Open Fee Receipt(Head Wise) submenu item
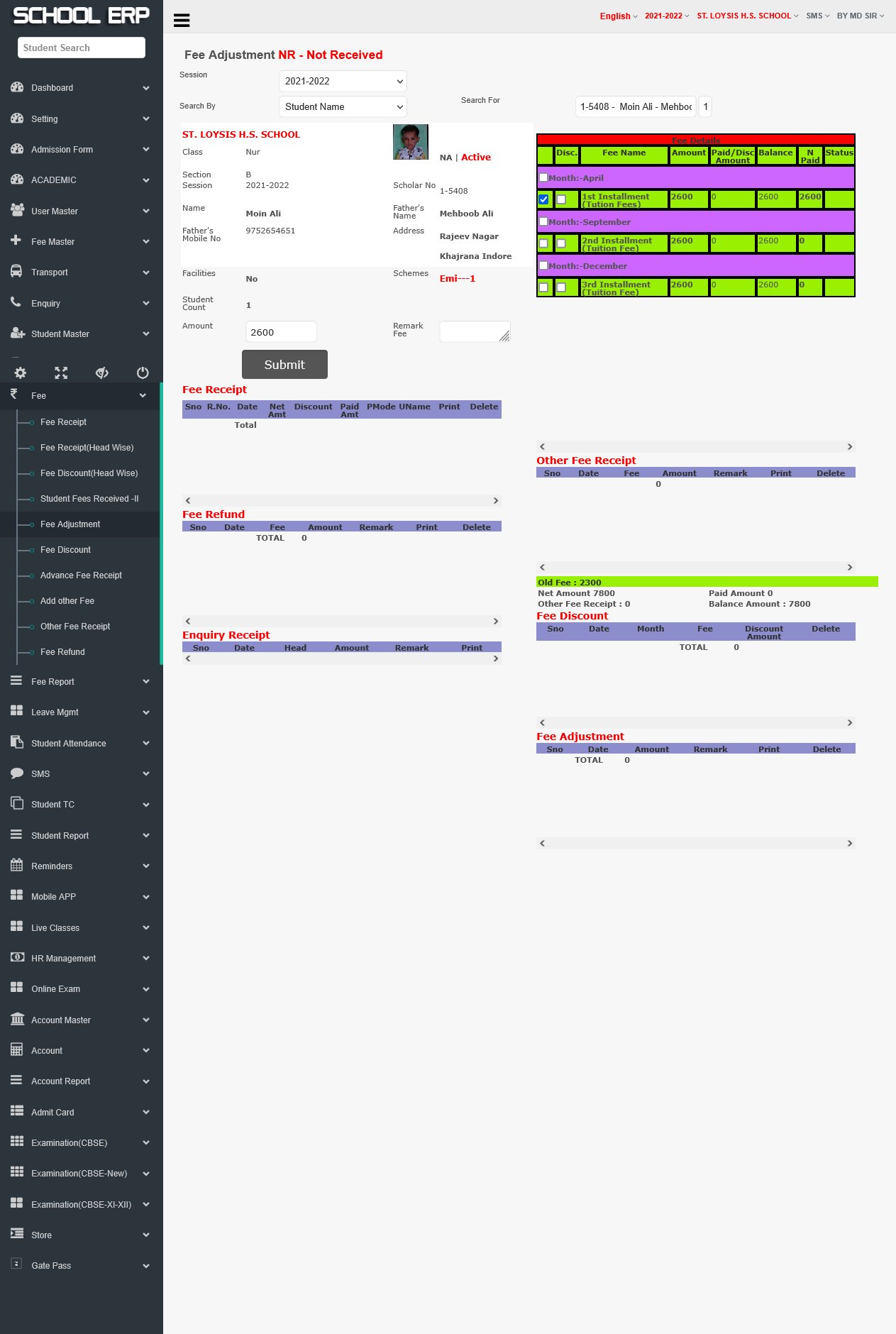The width and height of the screenshot is (896, 1334). pyautogui.click(x=87, y=447)
